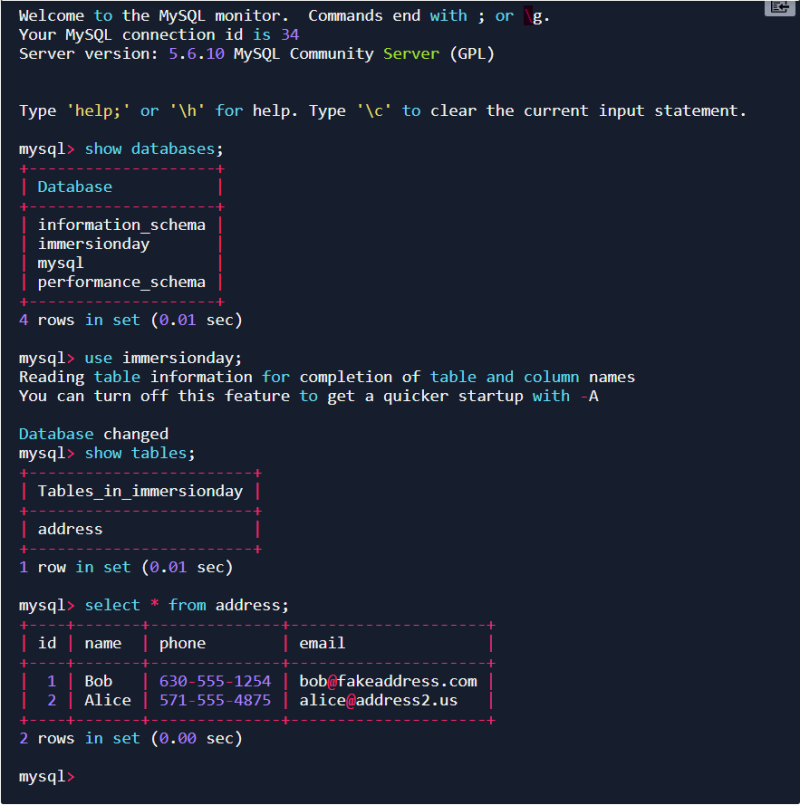Click the 'email' column header
The height and width of the screenshot is (805, 800).
click(x=322, y=643)
